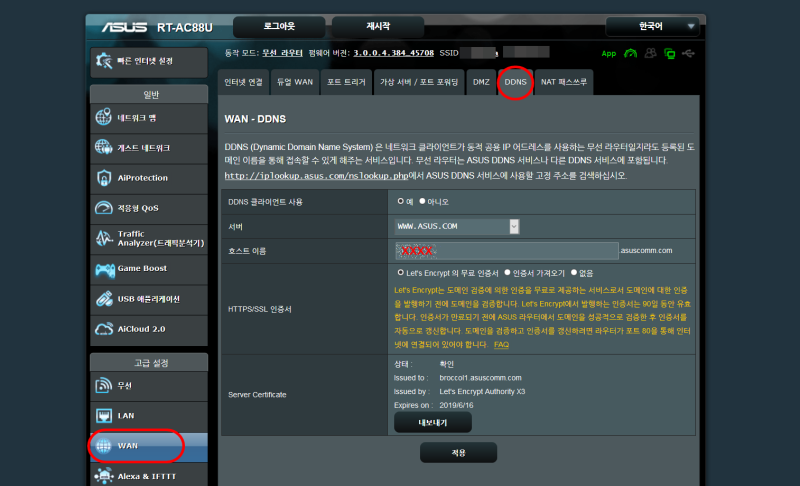Click the 적용 apply button
The height and width of the screenshot is (486, 800).
[x=458, y=453]
